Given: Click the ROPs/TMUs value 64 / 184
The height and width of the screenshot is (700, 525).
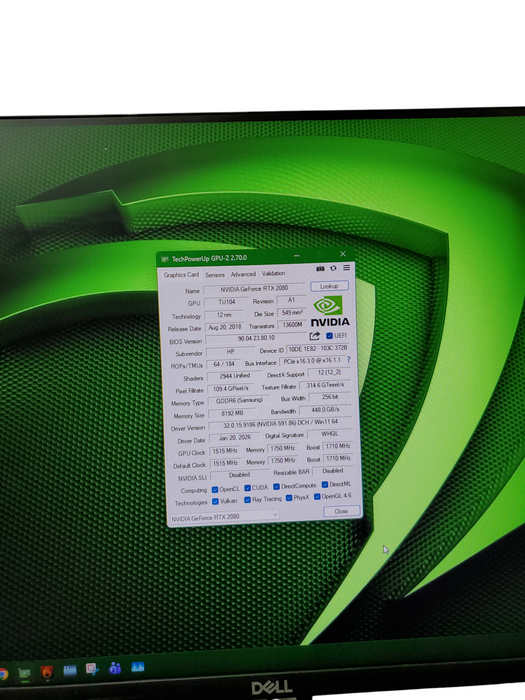Looking at the screenshot, I should (x=224, y=364).
